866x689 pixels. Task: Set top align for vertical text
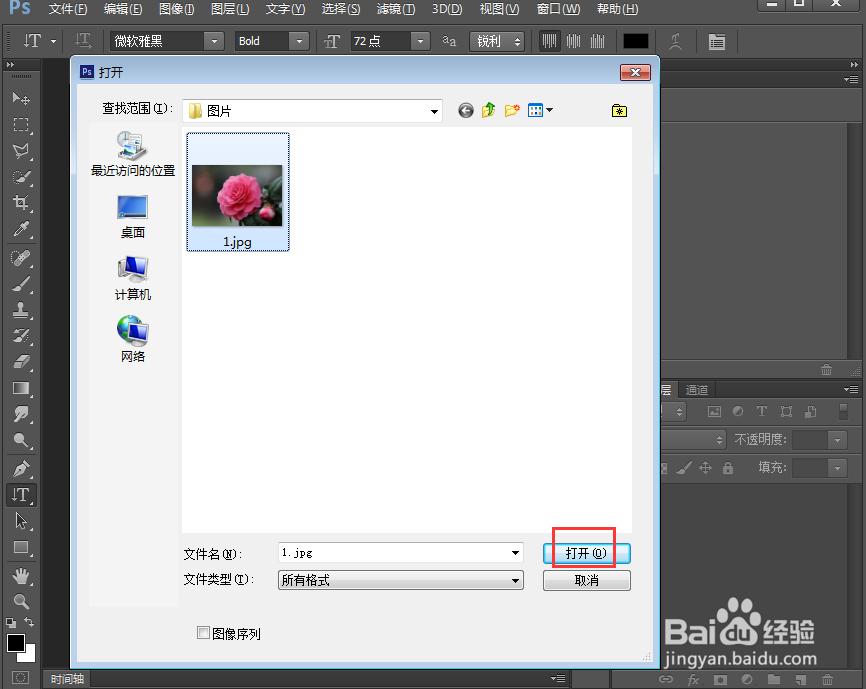pyautogui.click(x=549, y=41)
